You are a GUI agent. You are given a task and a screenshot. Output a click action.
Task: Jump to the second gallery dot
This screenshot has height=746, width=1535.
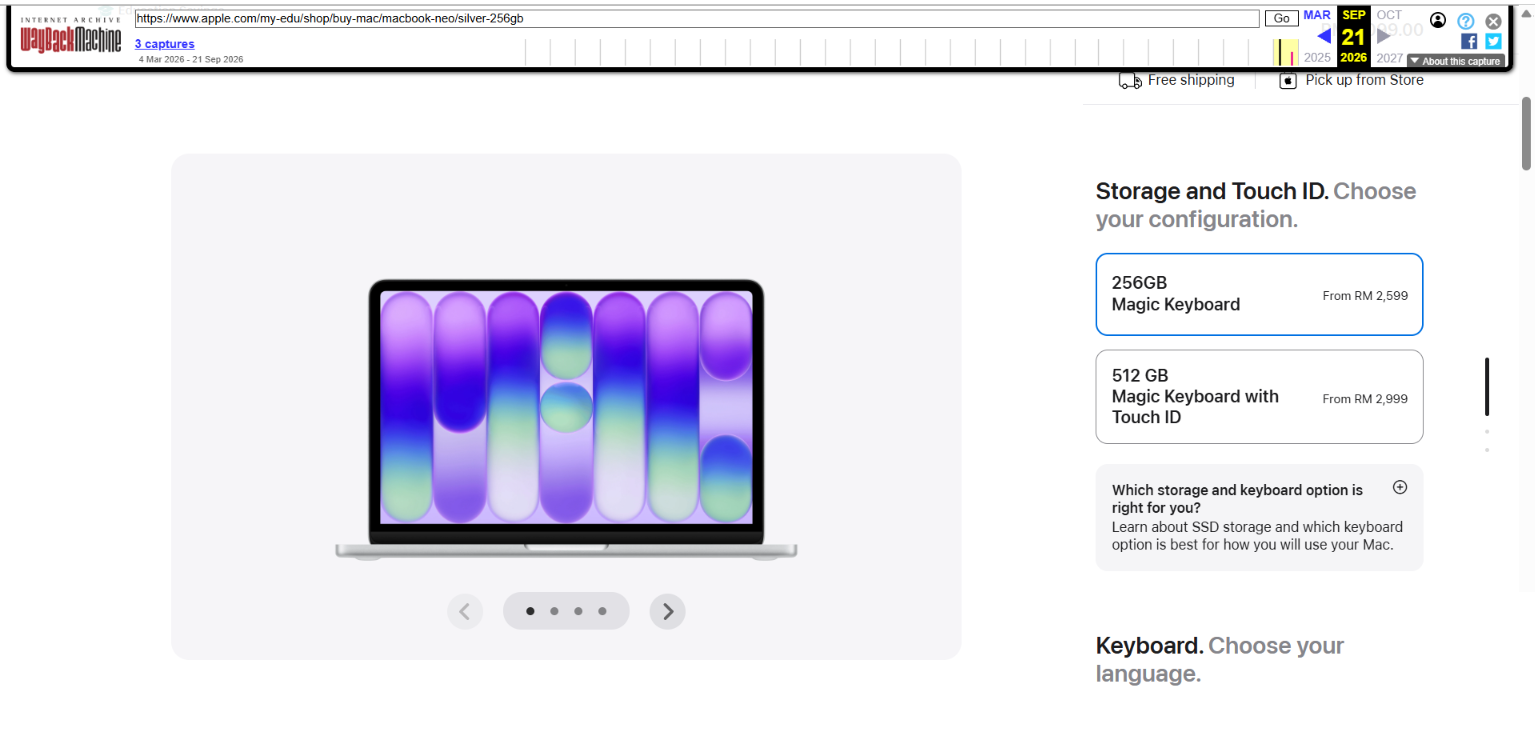[554, 611]
